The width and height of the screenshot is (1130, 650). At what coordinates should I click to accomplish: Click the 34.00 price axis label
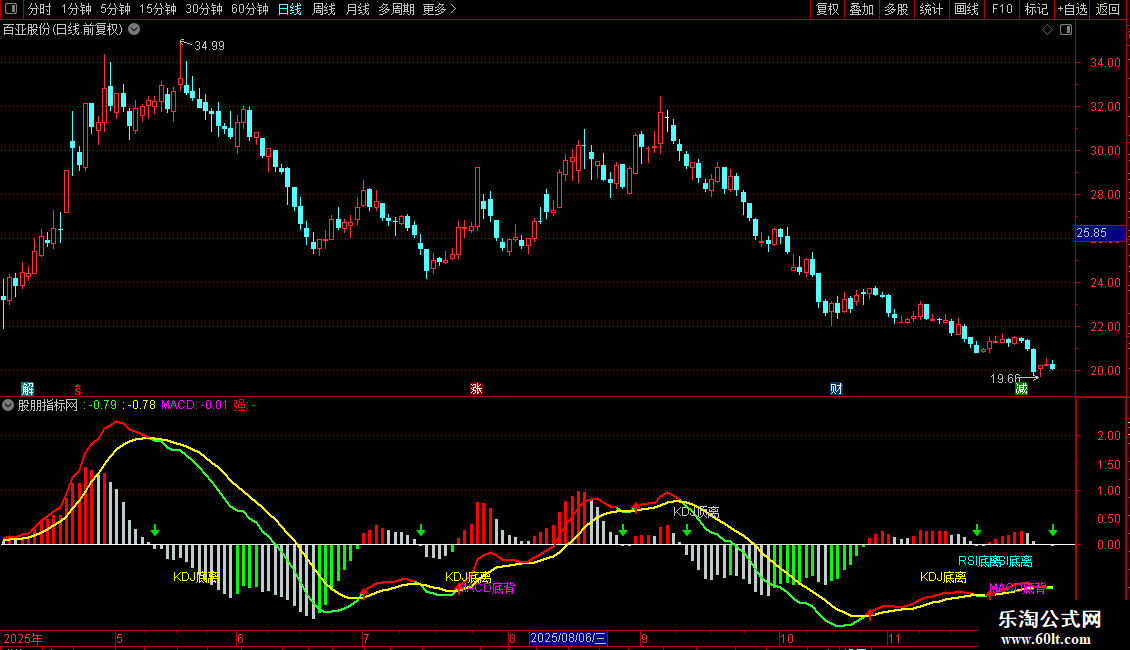[1105, 63]
